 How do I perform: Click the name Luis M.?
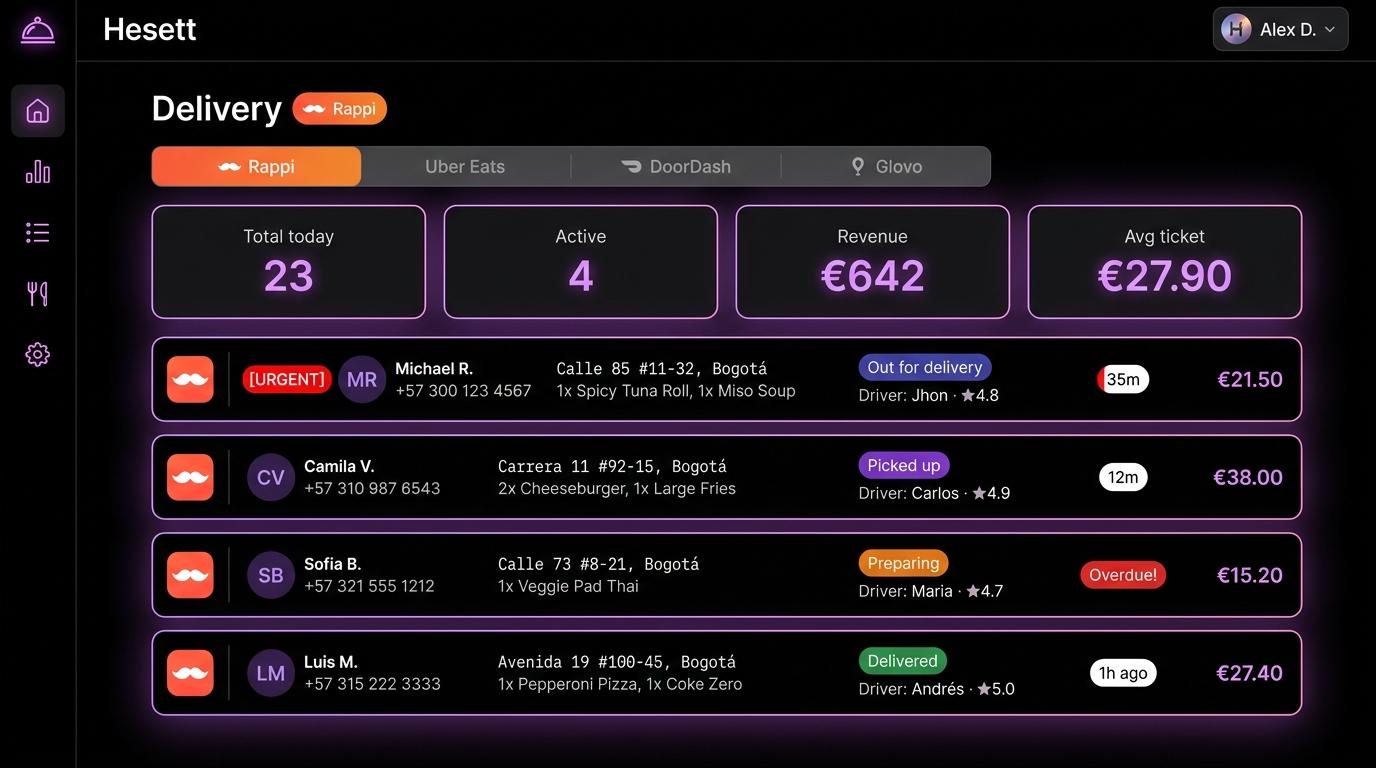(331, 663)
